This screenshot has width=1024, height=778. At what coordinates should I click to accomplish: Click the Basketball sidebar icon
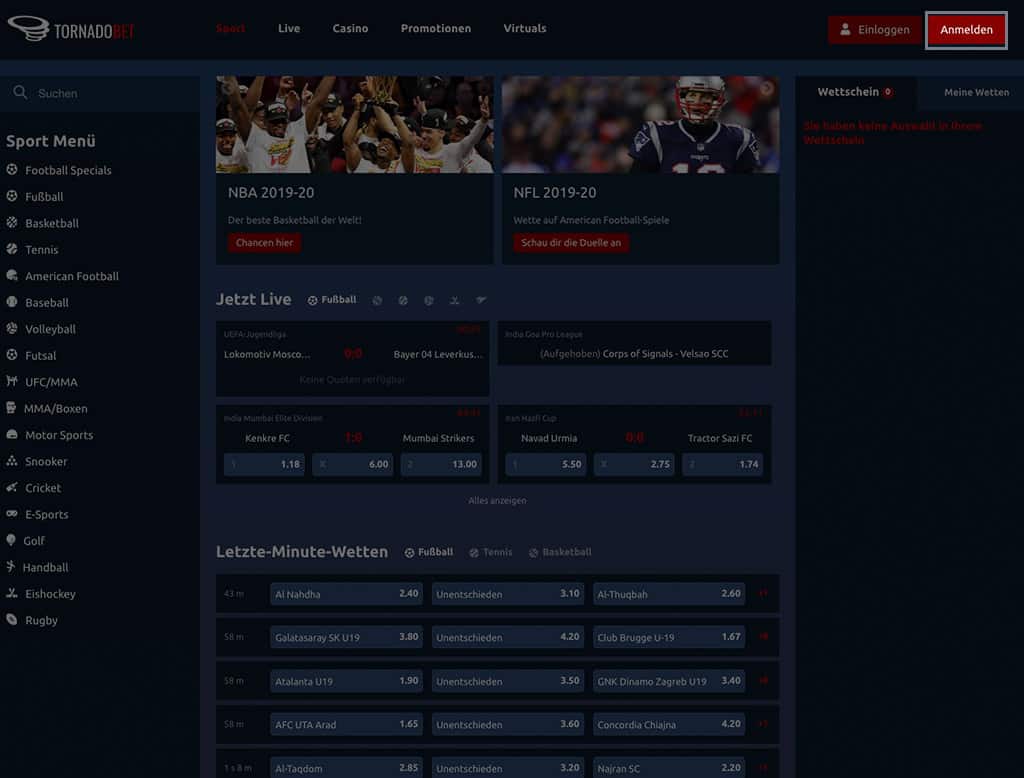click(12, 223)
